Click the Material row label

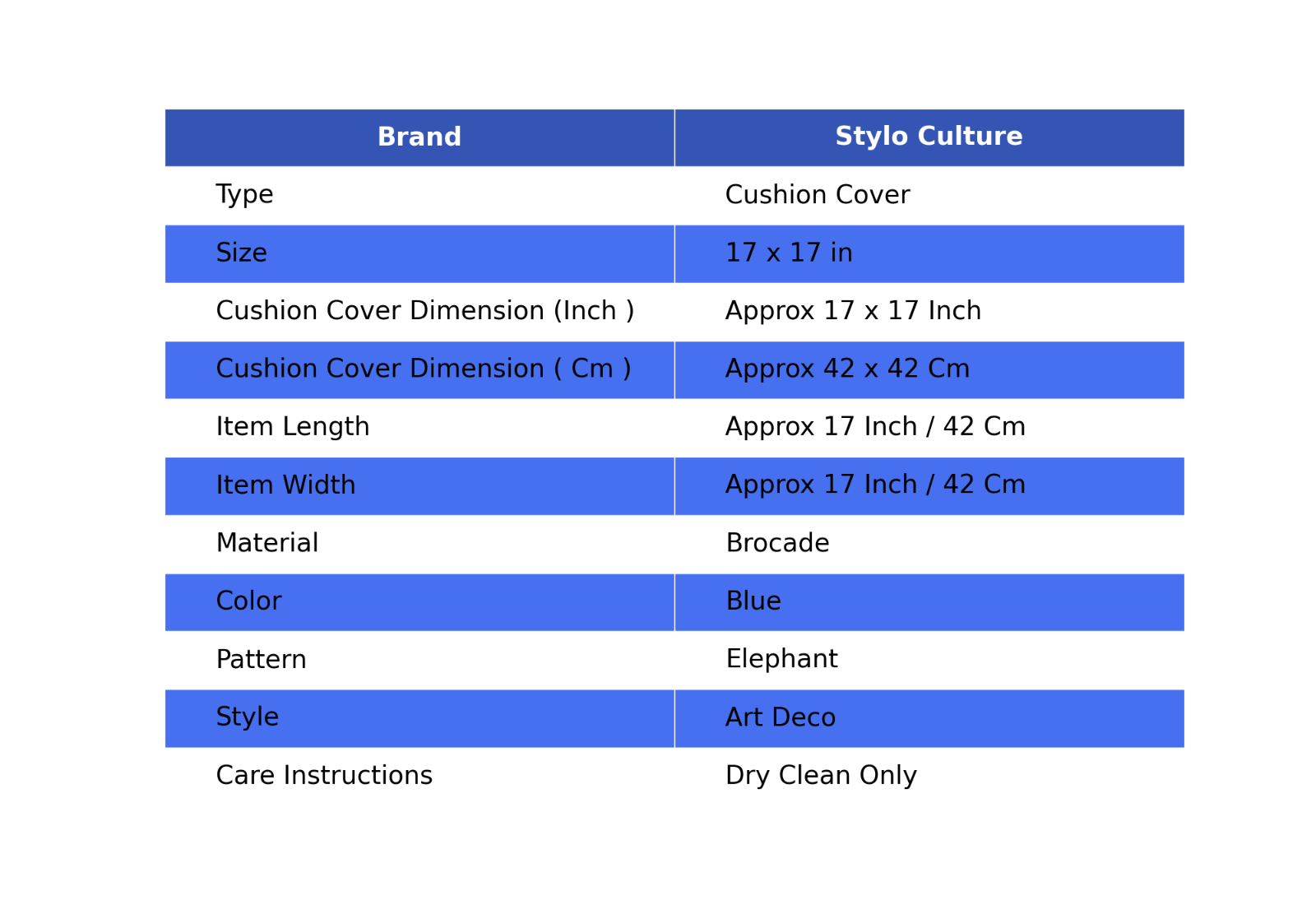(266, 543)
